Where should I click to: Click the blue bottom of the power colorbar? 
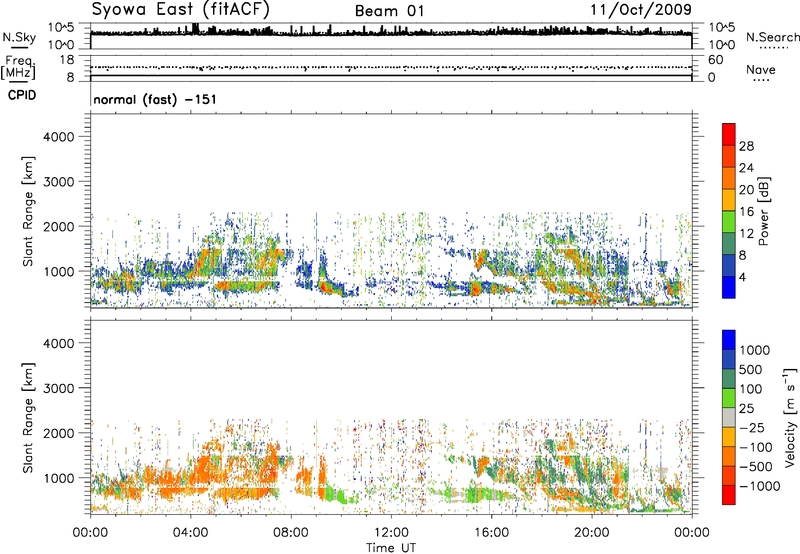(729, 287)
